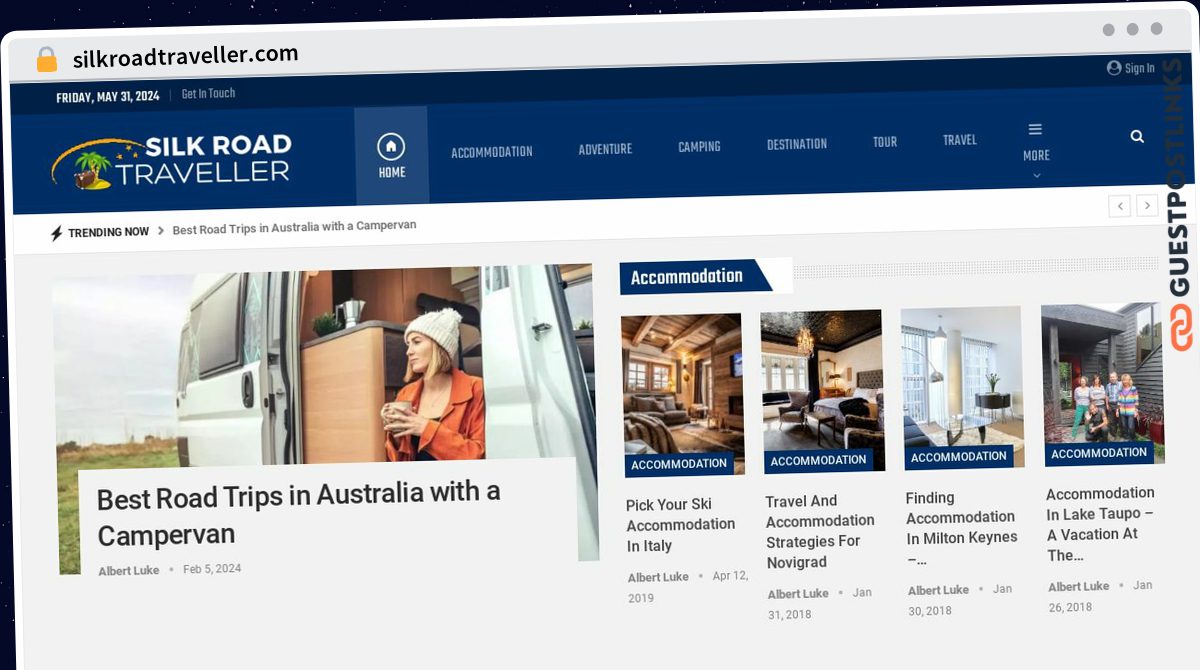Click the Feb 5, 2024 post date
Screen dimensions: 1200x670
(x=212, y=569)
